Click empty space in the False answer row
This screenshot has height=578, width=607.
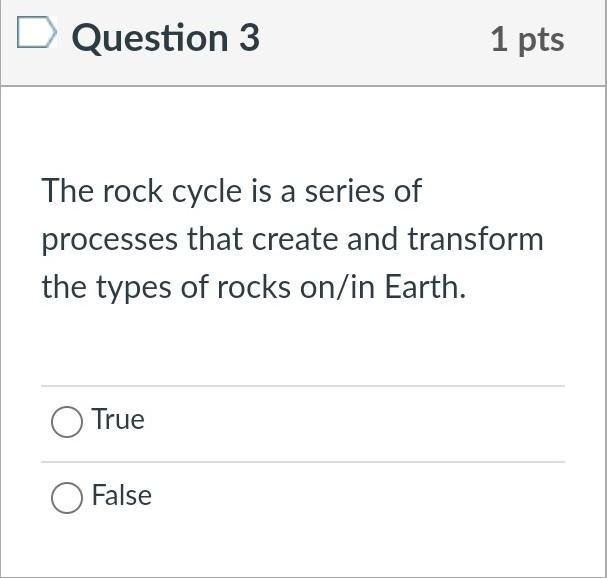point(350,497)
